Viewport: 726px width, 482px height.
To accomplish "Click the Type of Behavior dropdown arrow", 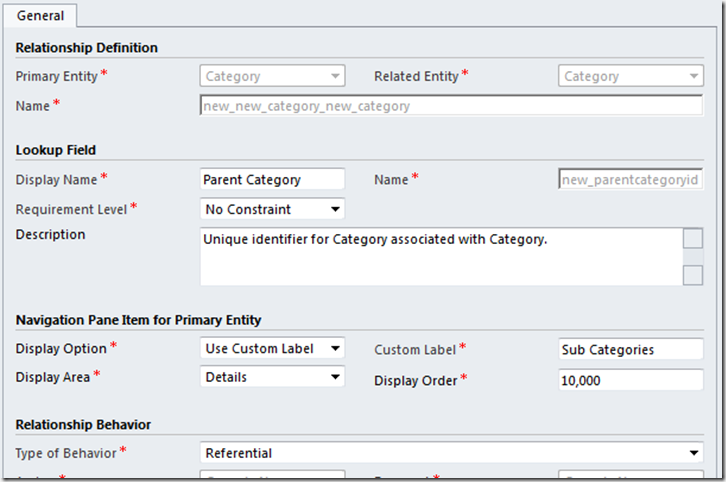I will tap(695, 453).
